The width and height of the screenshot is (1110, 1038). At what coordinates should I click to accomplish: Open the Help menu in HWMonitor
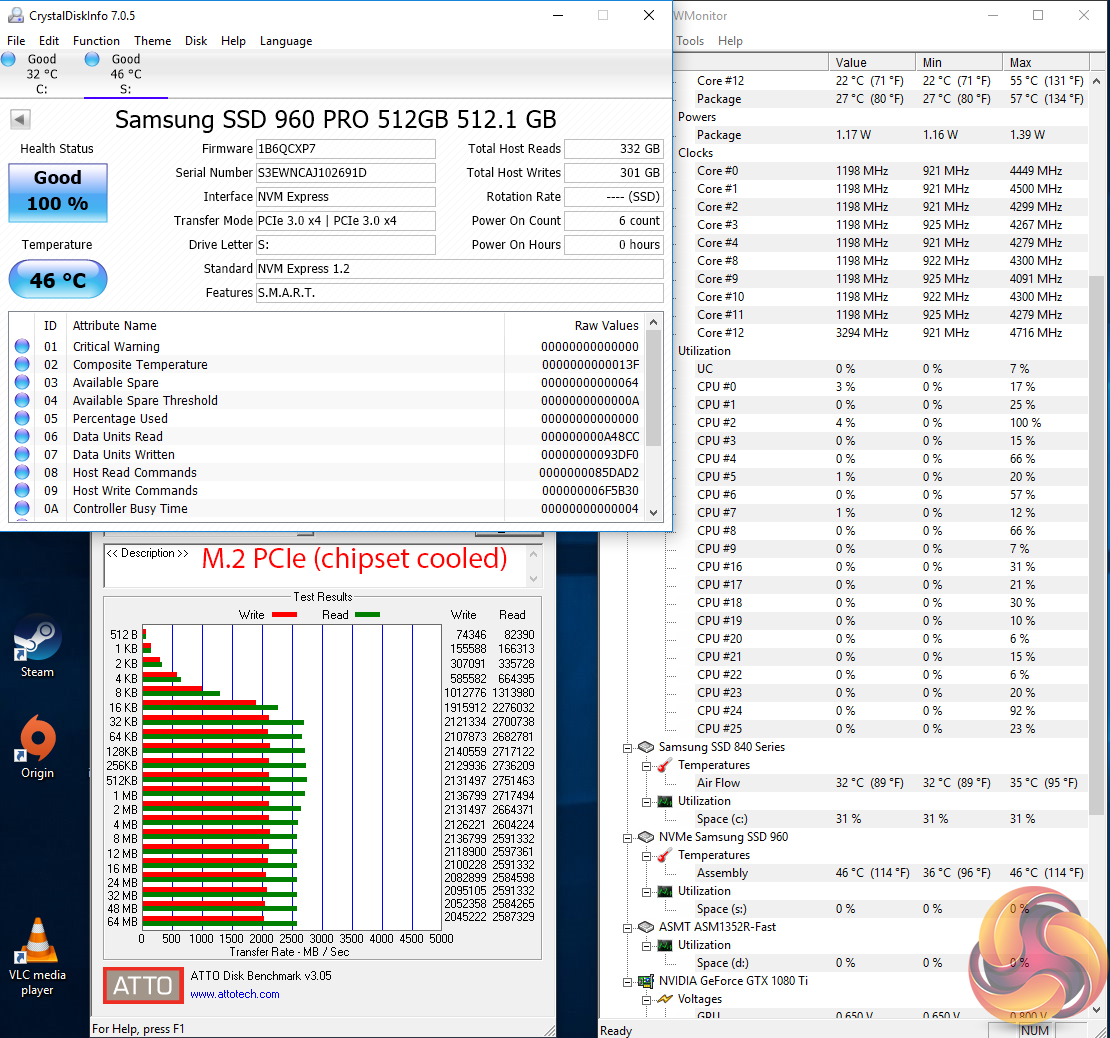coord(730,41)
